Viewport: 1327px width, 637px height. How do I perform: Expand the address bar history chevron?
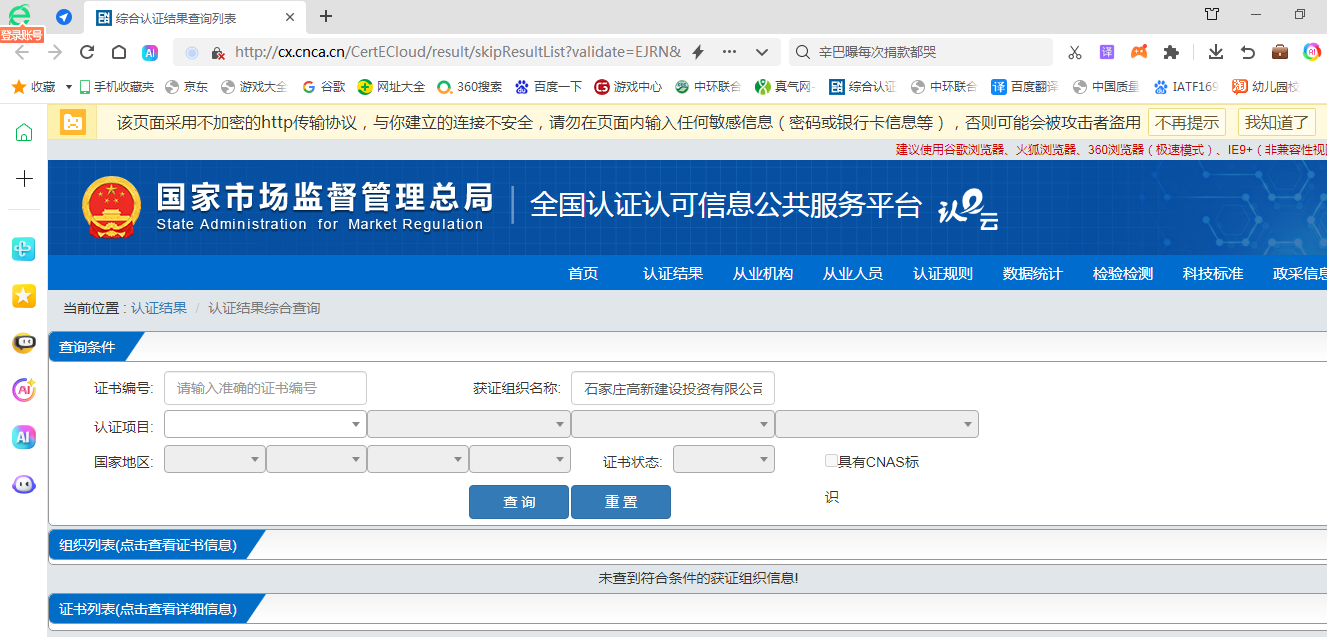[762, 52]
